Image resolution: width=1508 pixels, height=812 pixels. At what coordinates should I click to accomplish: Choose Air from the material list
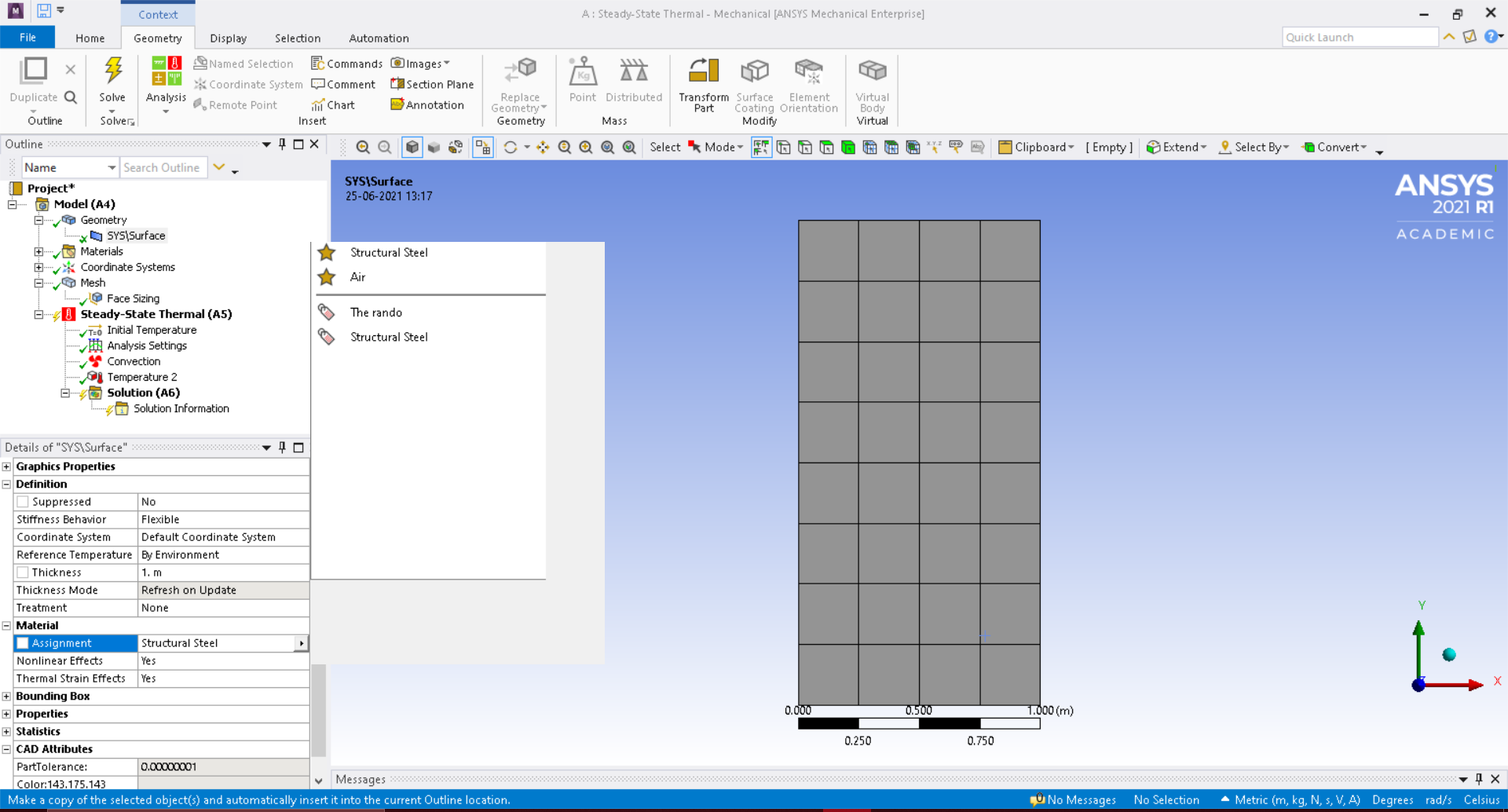(x=357, y=277)
